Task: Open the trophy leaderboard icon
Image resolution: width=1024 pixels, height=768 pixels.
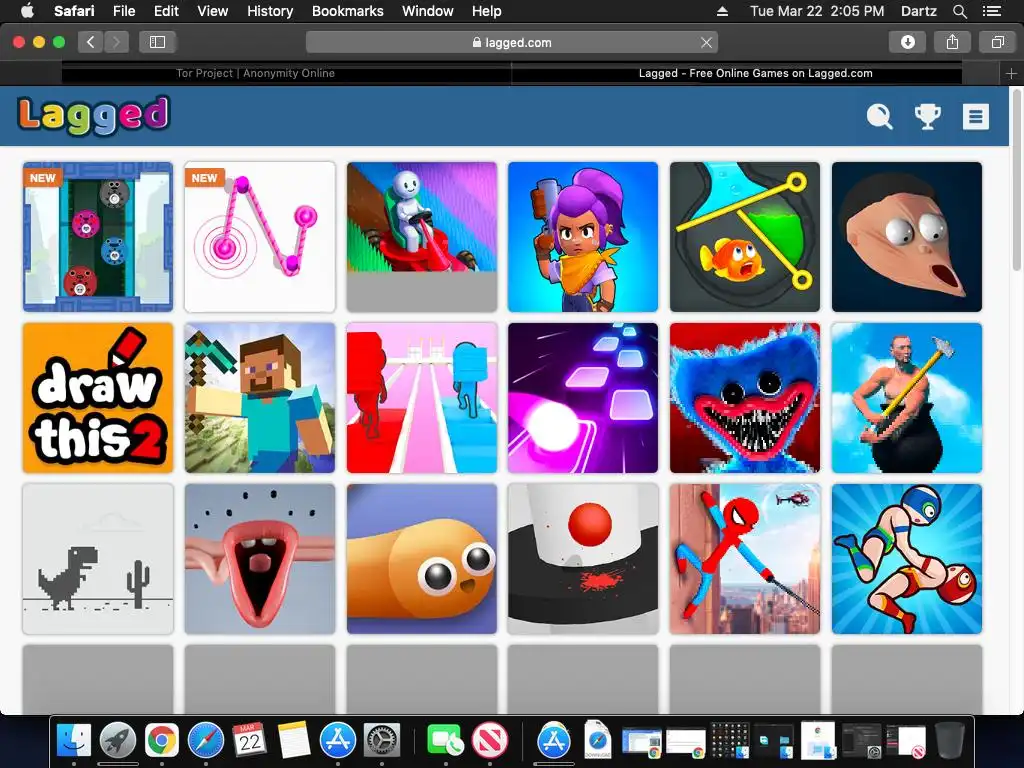Action: (x=927, y=117)
